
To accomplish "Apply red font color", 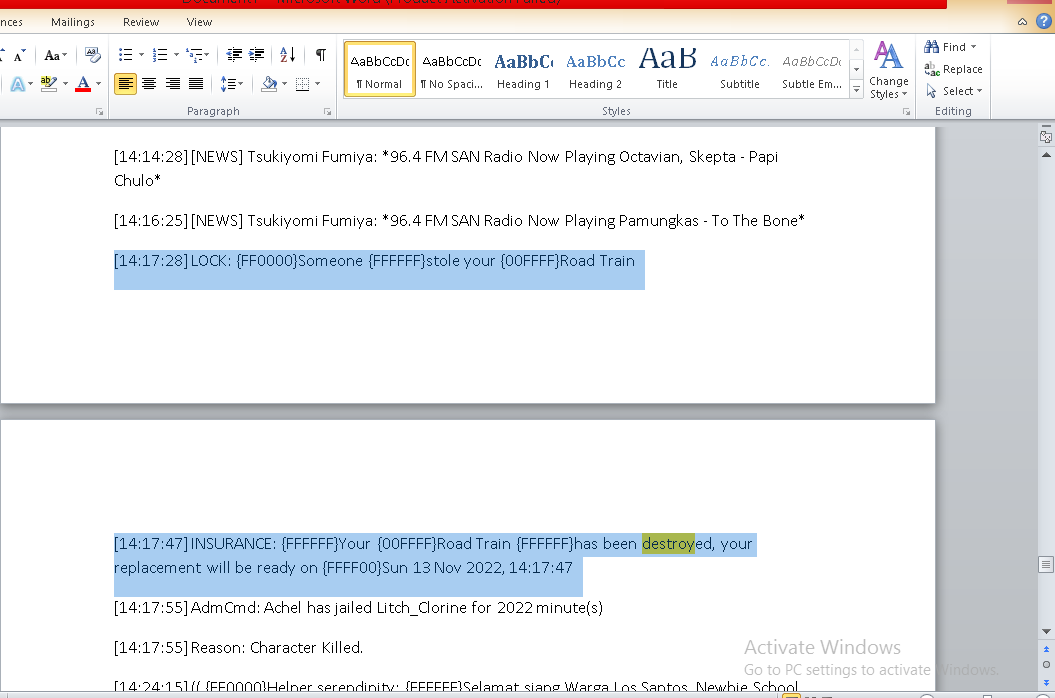I will [83, 84].
